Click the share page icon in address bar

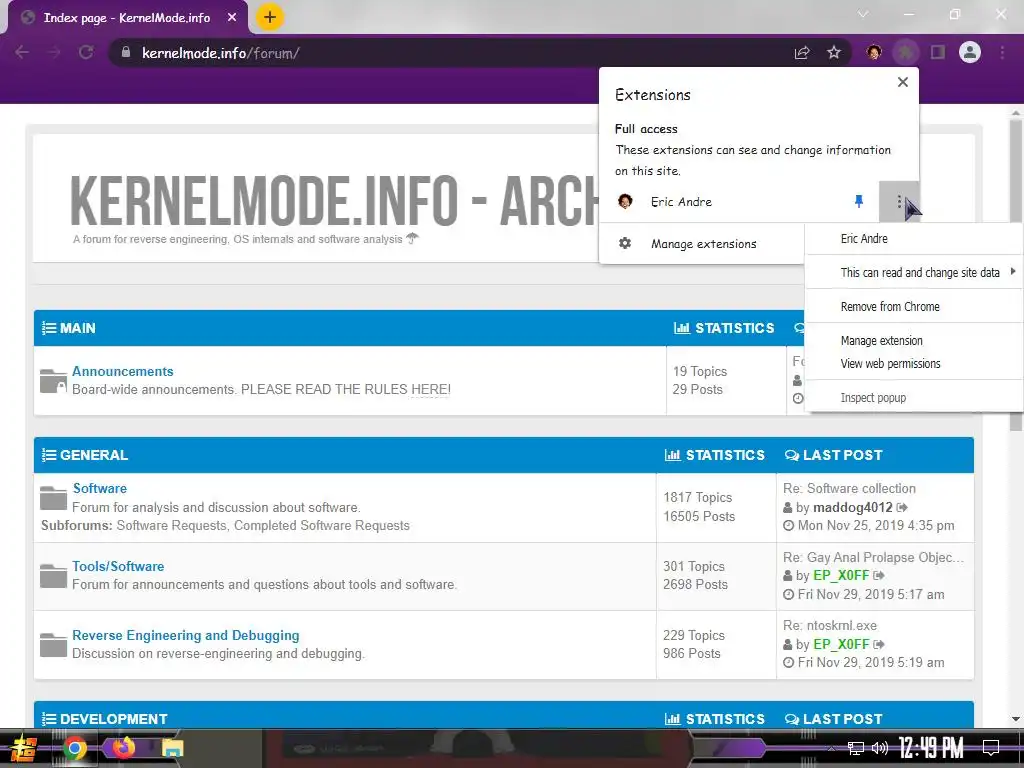802,53
